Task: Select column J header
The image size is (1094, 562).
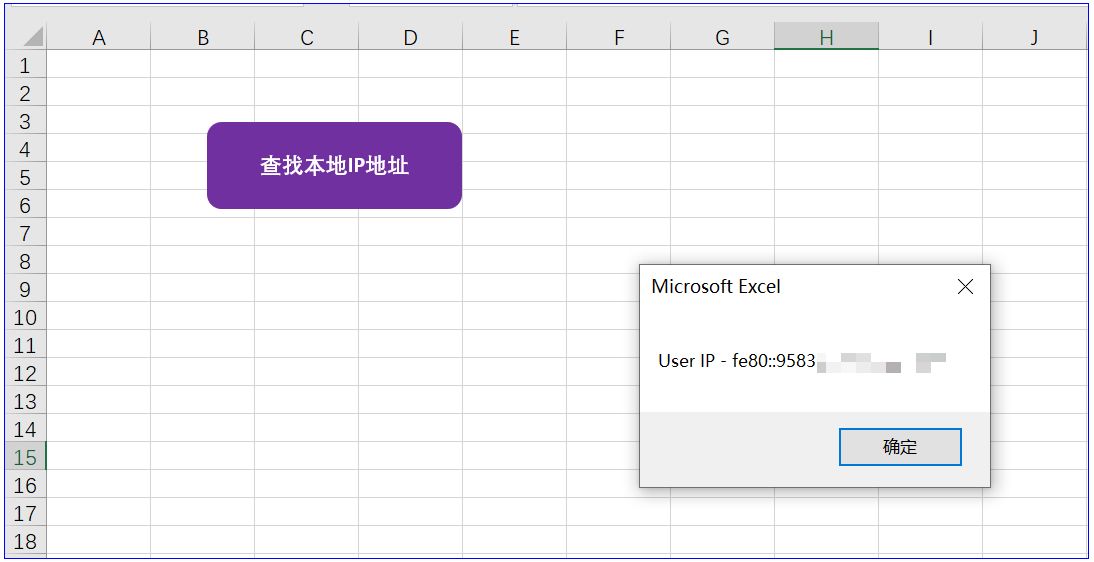Action: click(1034, 36)
